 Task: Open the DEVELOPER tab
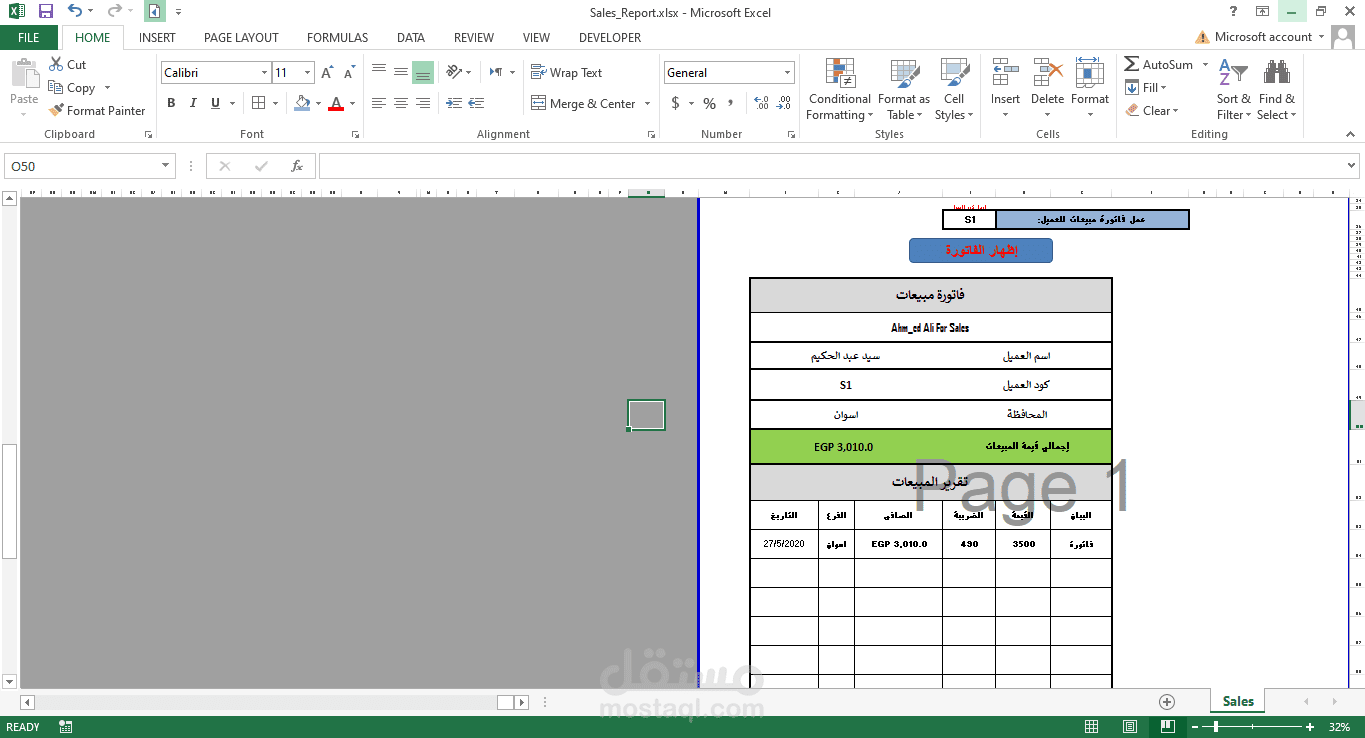[610, 37]
